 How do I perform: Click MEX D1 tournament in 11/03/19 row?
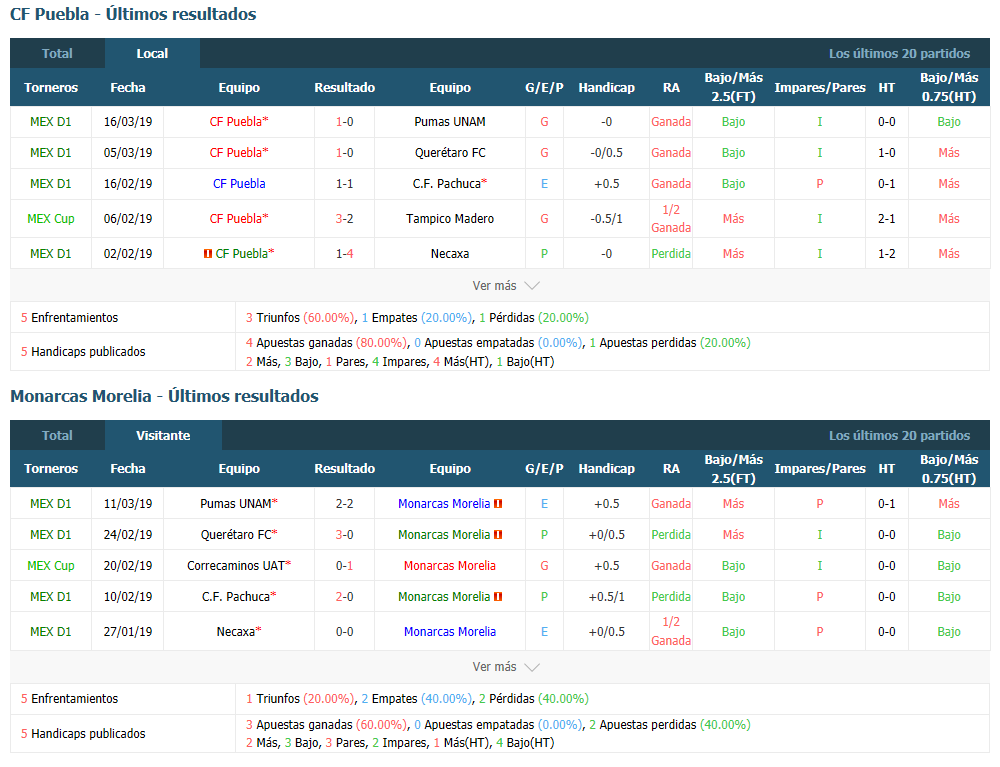pyautogui.click(x=51, y=504)
